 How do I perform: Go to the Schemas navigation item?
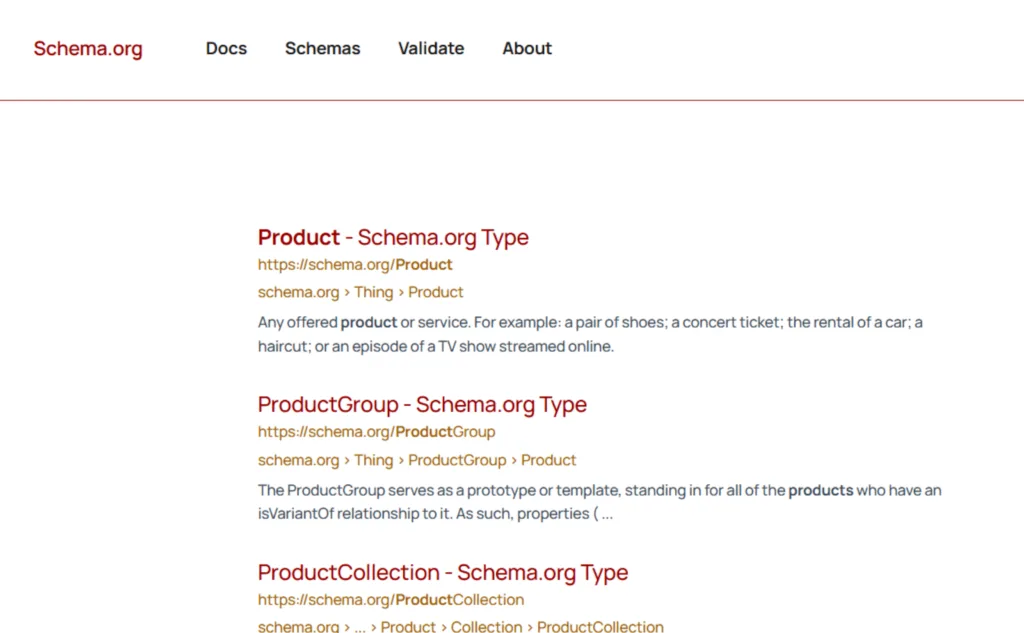click(x=322, y=48)
